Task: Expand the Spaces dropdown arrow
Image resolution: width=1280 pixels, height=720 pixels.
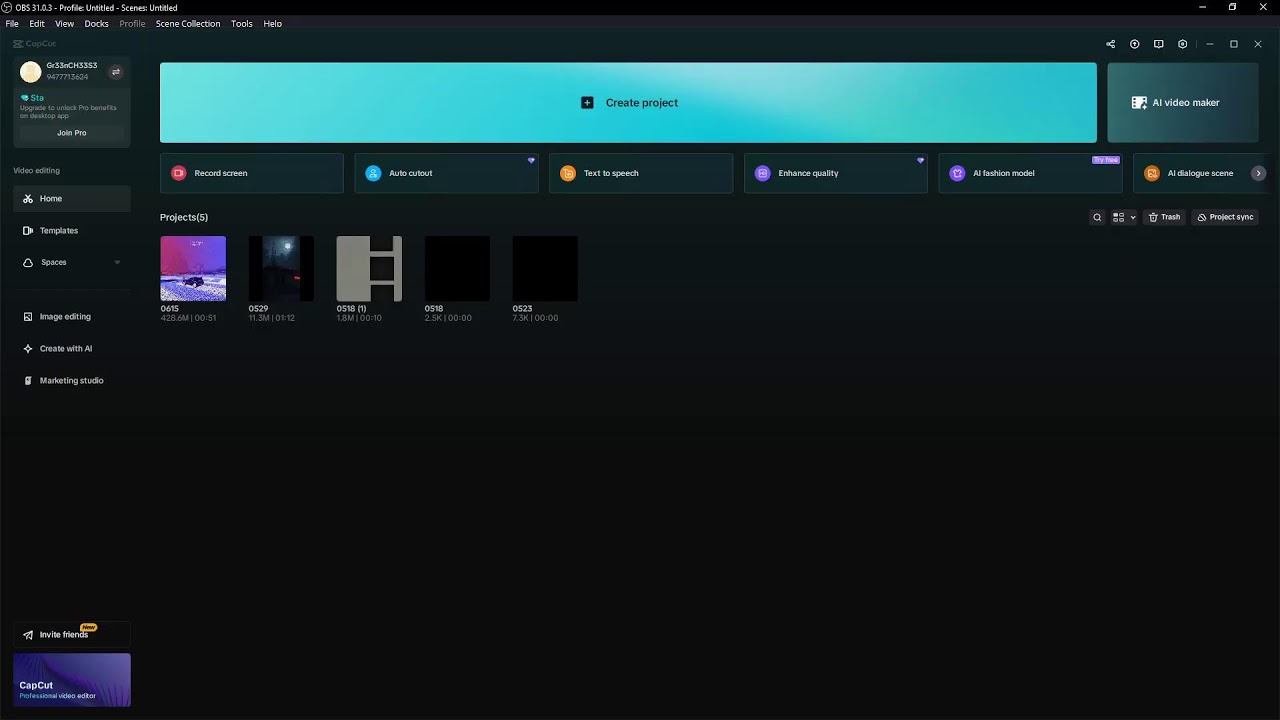Action: [117, 263]
